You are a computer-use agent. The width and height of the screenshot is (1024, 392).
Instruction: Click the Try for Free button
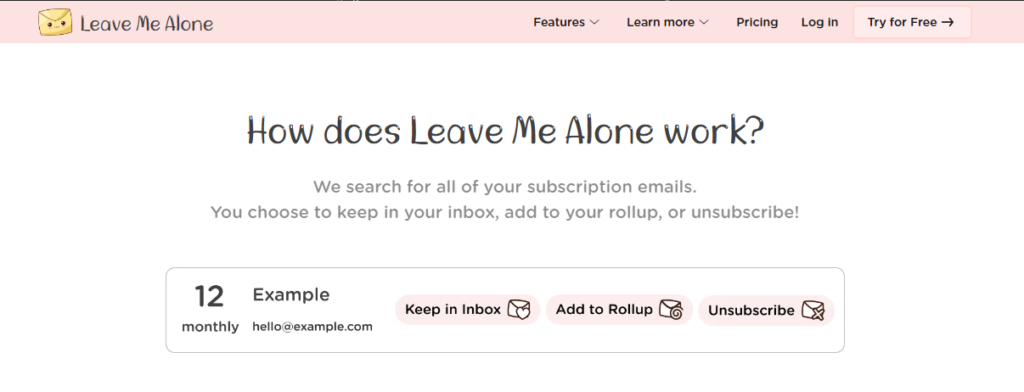(x=912, y=22)
